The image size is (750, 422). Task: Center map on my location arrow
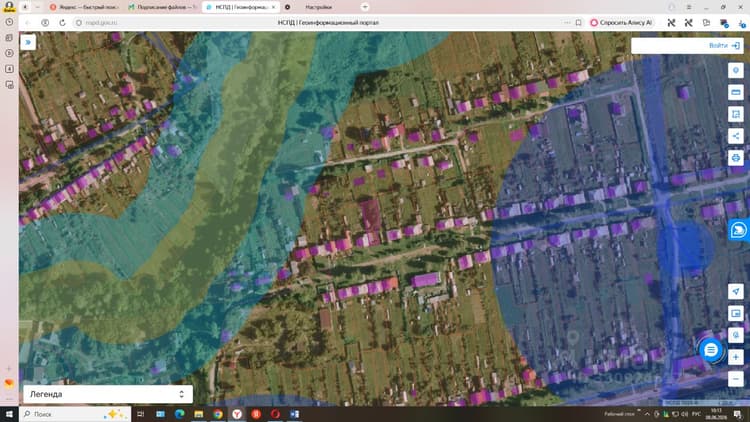[736, 291]
